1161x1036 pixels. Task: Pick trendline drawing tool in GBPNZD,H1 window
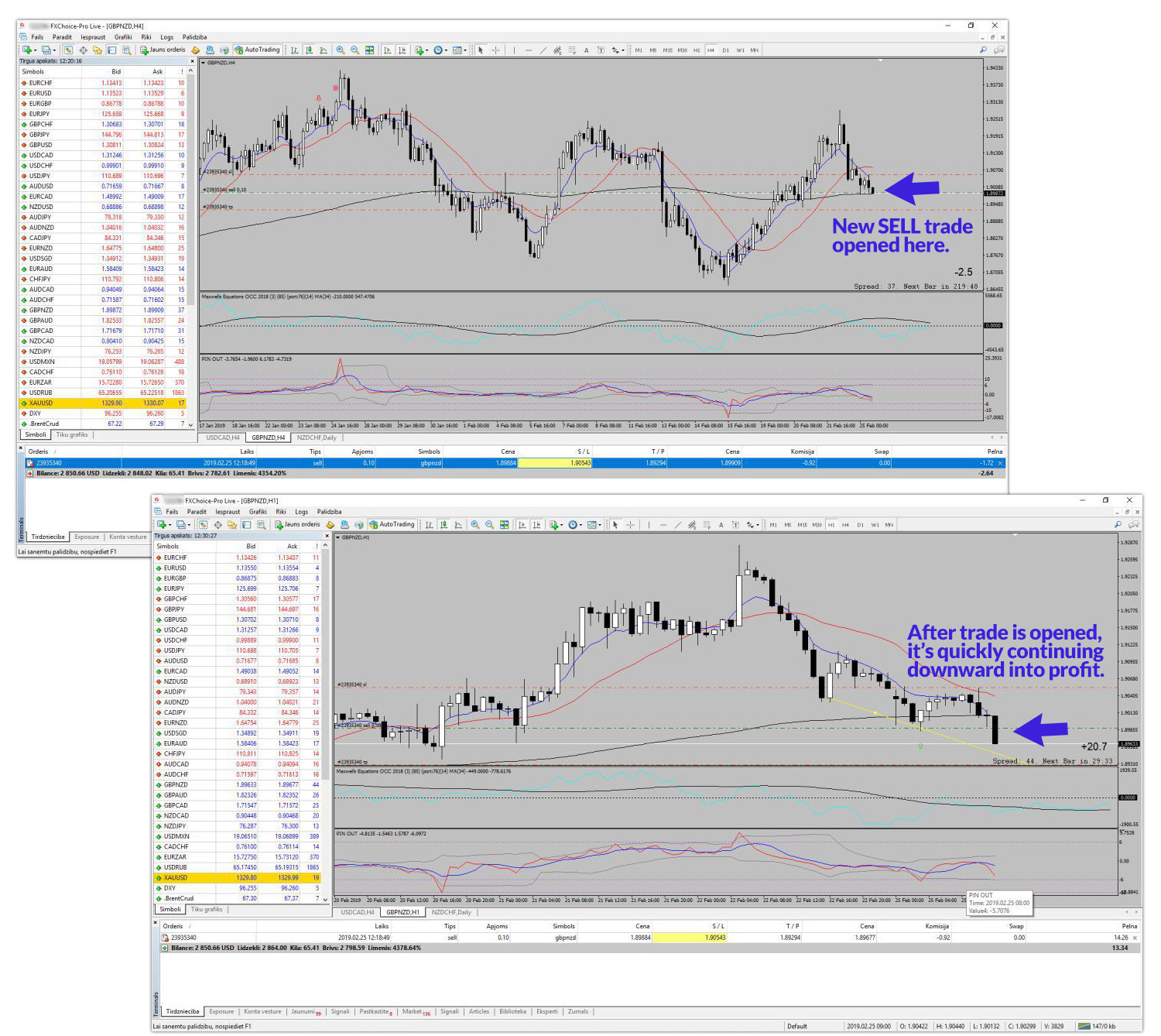(677, 525)
